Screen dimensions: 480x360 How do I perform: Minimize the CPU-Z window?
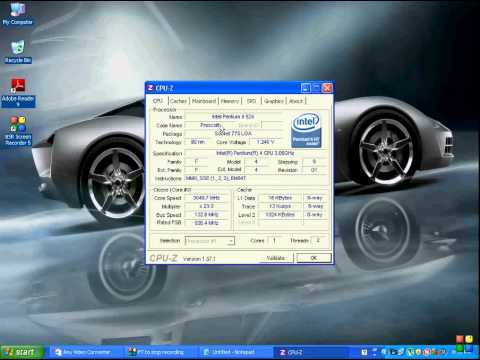click(305, 88)
